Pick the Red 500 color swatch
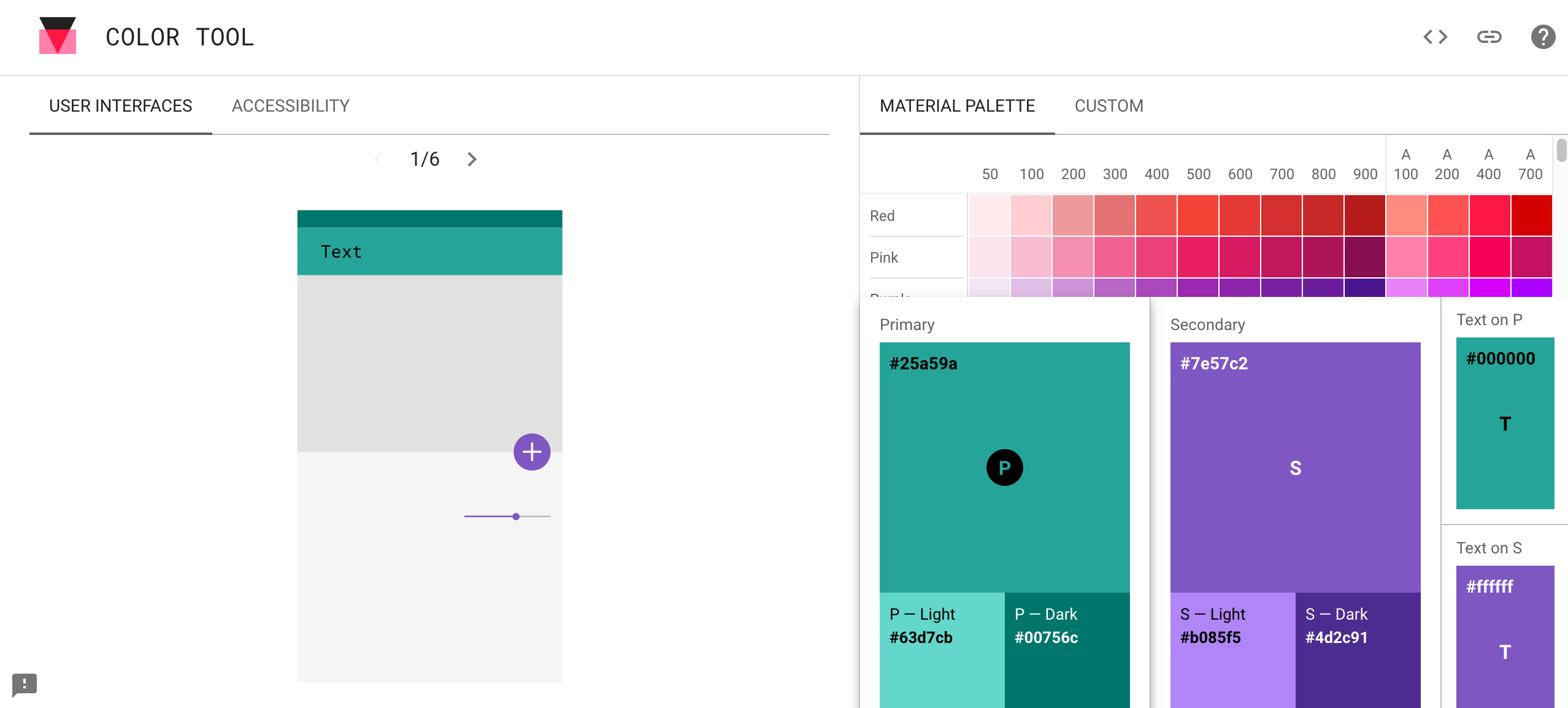1568x708 pixels. pos(1198,215)
